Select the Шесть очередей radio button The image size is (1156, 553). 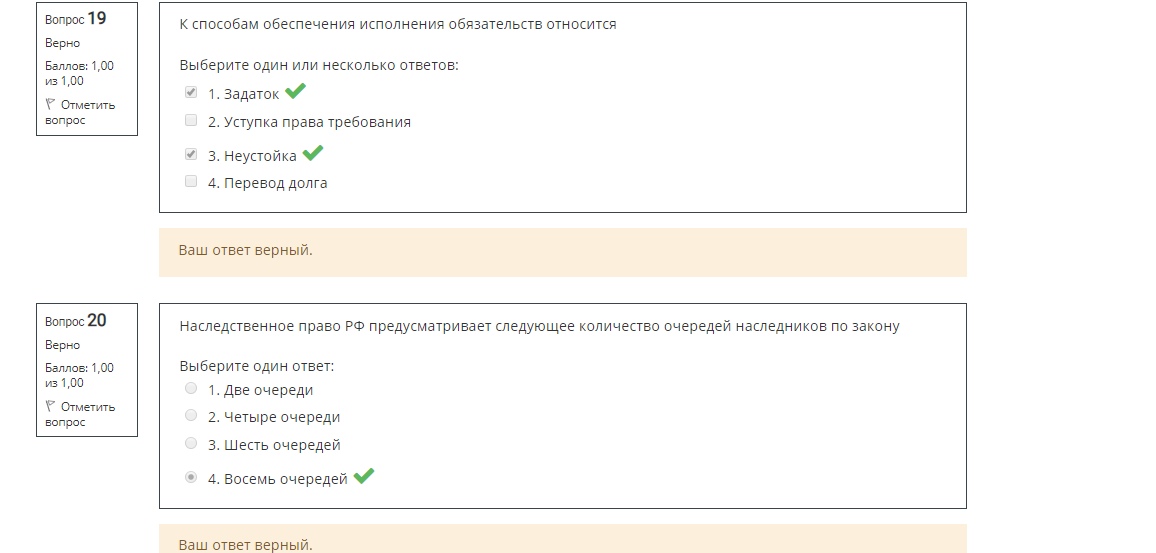(191, 443)
